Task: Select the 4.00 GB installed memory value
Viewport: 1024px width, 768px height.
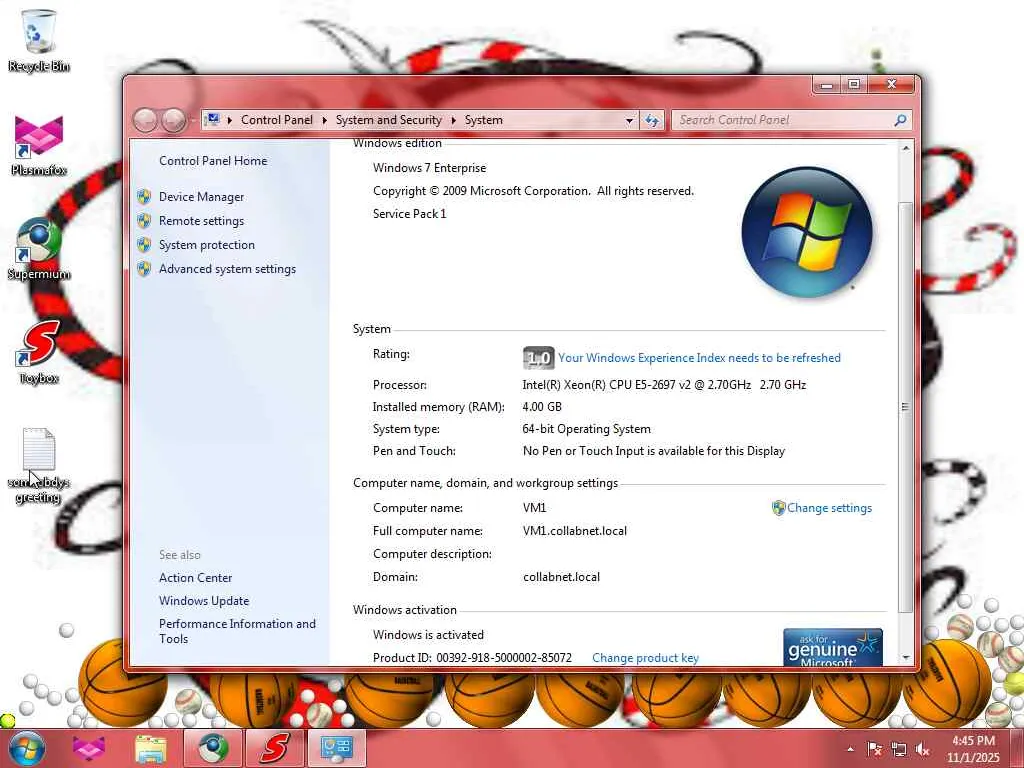Action: pyautogui.click(x=542, y=407)
